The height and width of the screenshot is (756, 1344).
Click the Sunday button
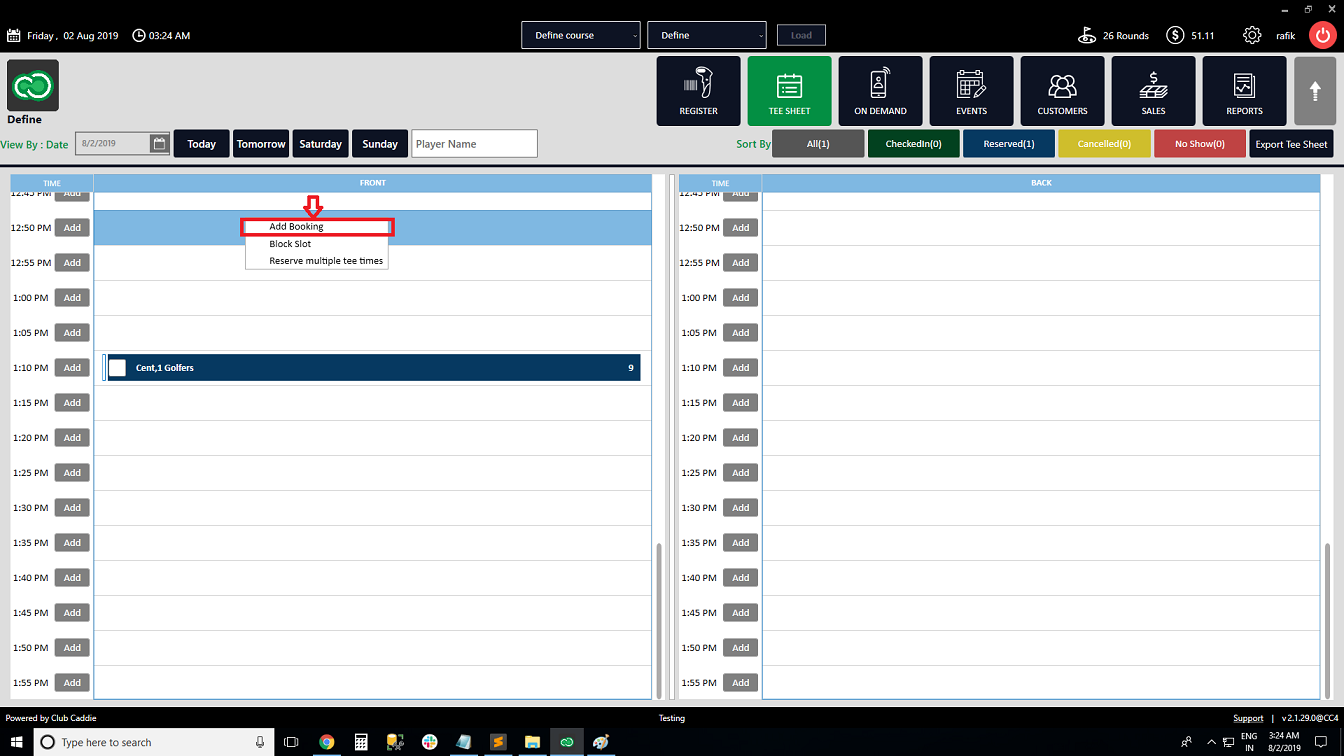(x=380, y=144)
